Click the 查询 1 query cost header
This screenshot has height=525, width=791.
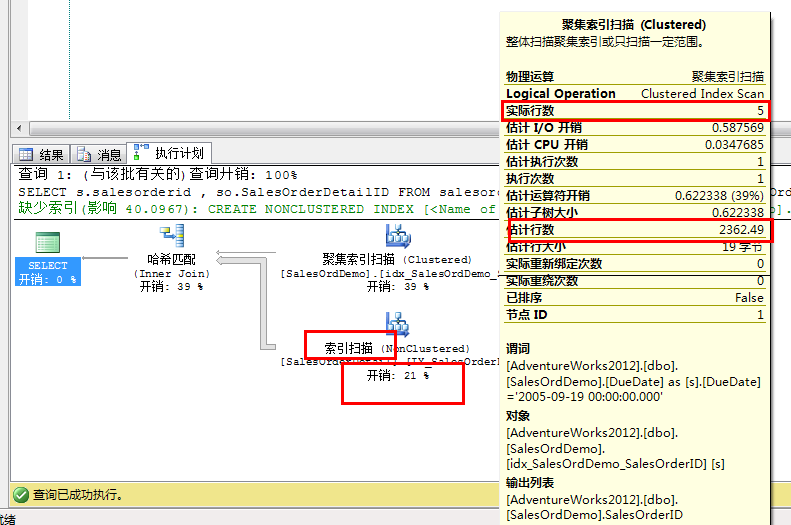pos(157,174)
